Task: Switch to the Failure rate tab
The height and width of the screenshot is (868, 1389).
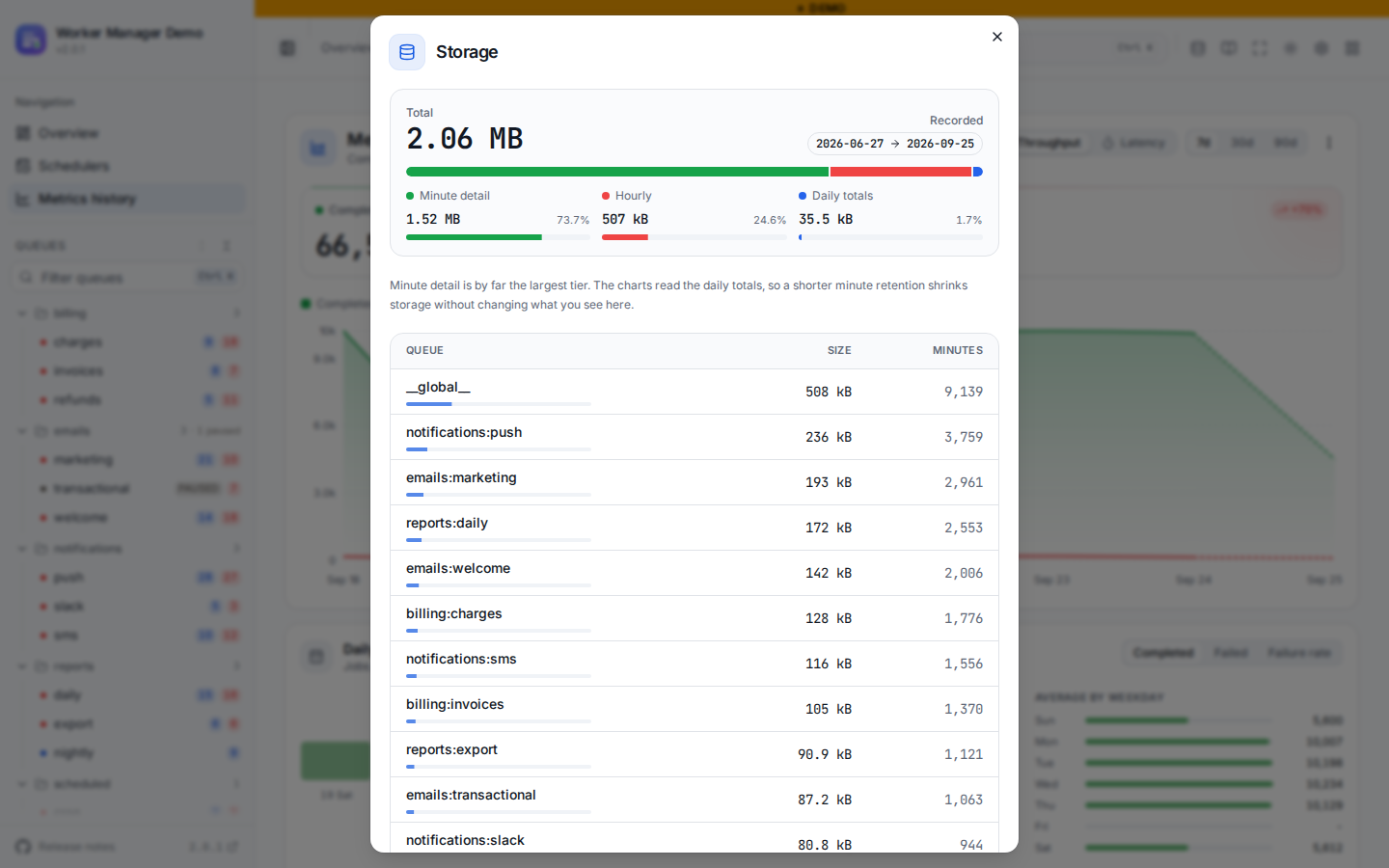Action: pos(1299,653)
